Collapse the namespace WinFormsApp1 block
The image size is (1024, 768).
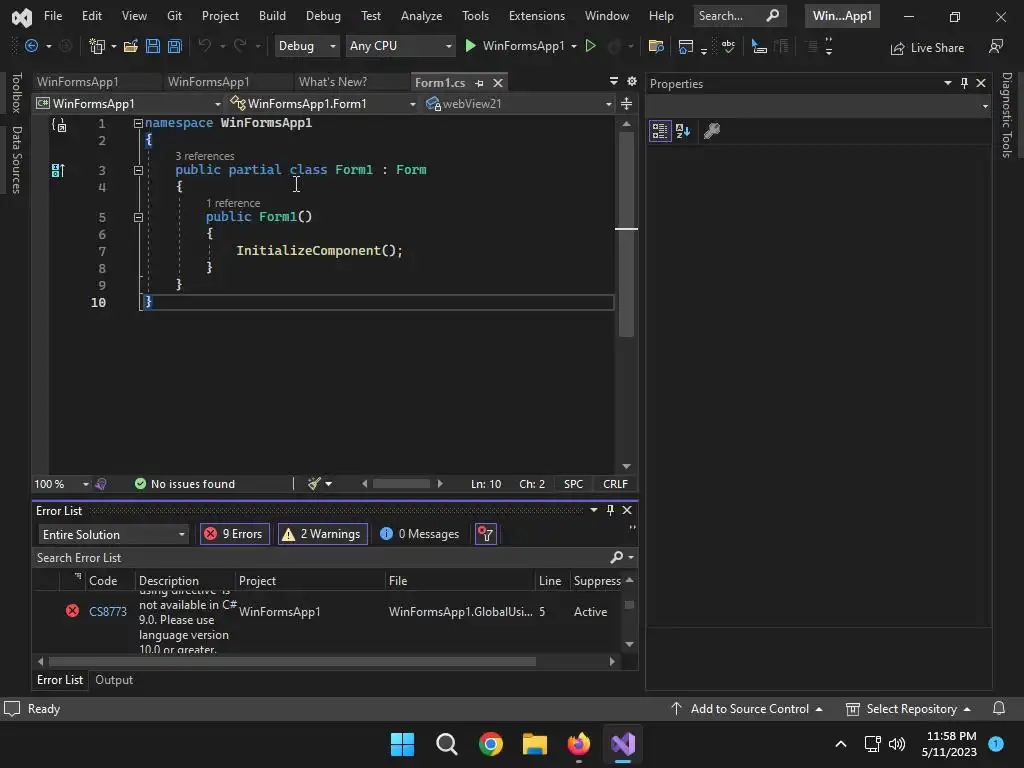138,123
